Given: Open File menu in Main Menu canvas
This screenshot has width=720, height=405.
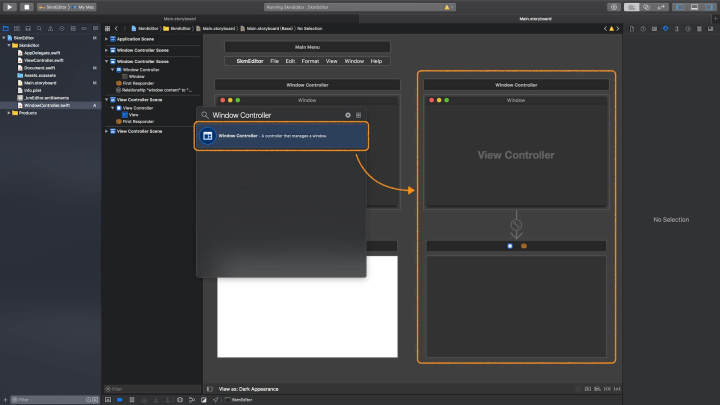Looking at the screenshot, I should click(x=274, y=61).
